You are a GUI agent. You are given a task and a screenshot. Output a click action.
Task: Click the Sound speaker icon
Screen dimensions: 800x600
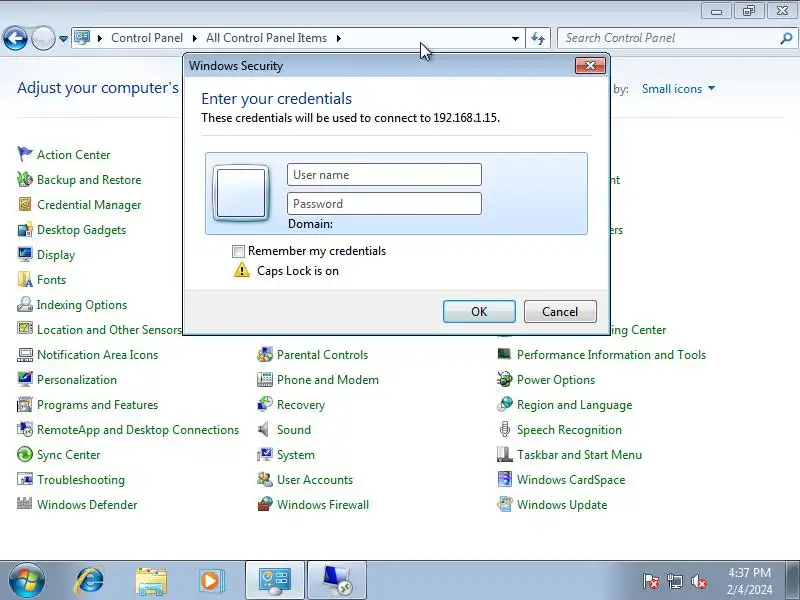[x=264, y=429]
